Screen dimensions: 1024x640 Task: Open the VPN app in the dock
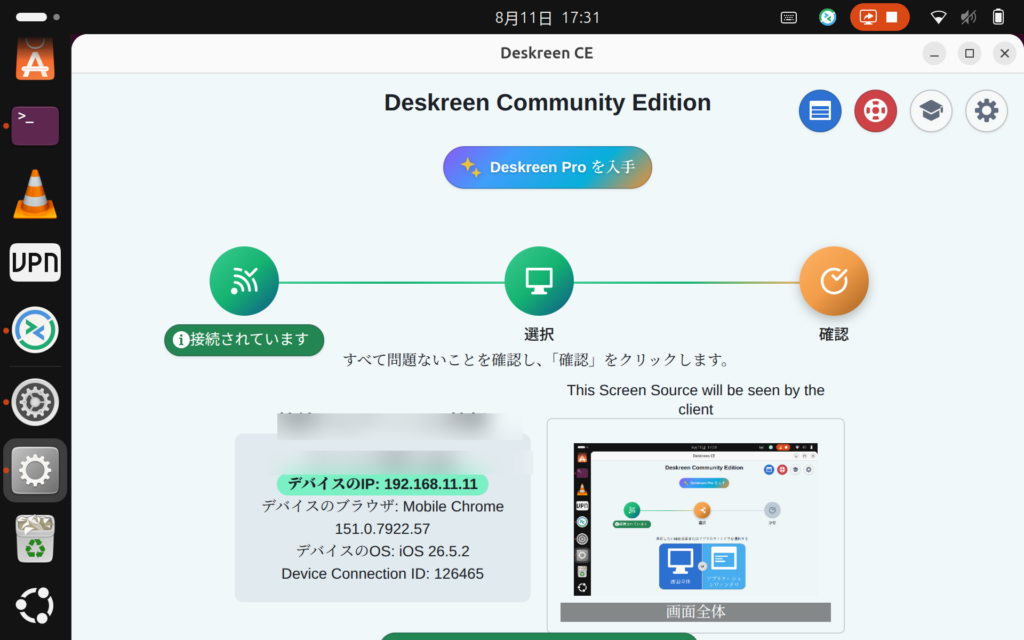tap(35, 263)
